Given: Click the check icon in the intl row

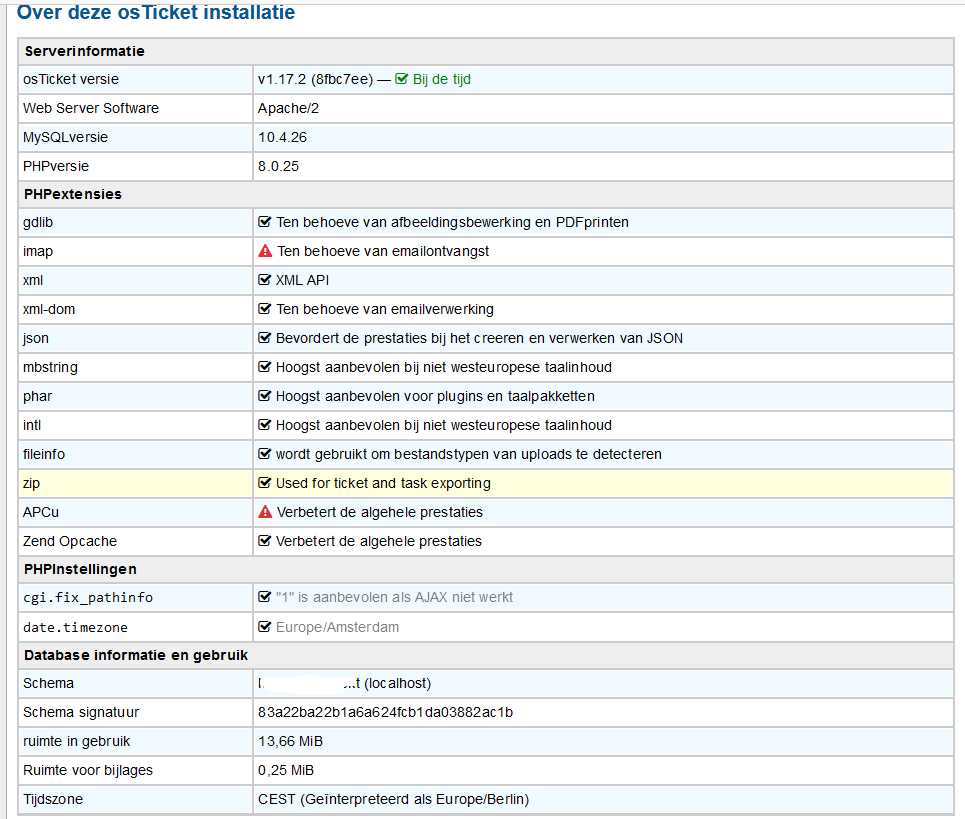Looking at the screenshot, I should [265, 425].
